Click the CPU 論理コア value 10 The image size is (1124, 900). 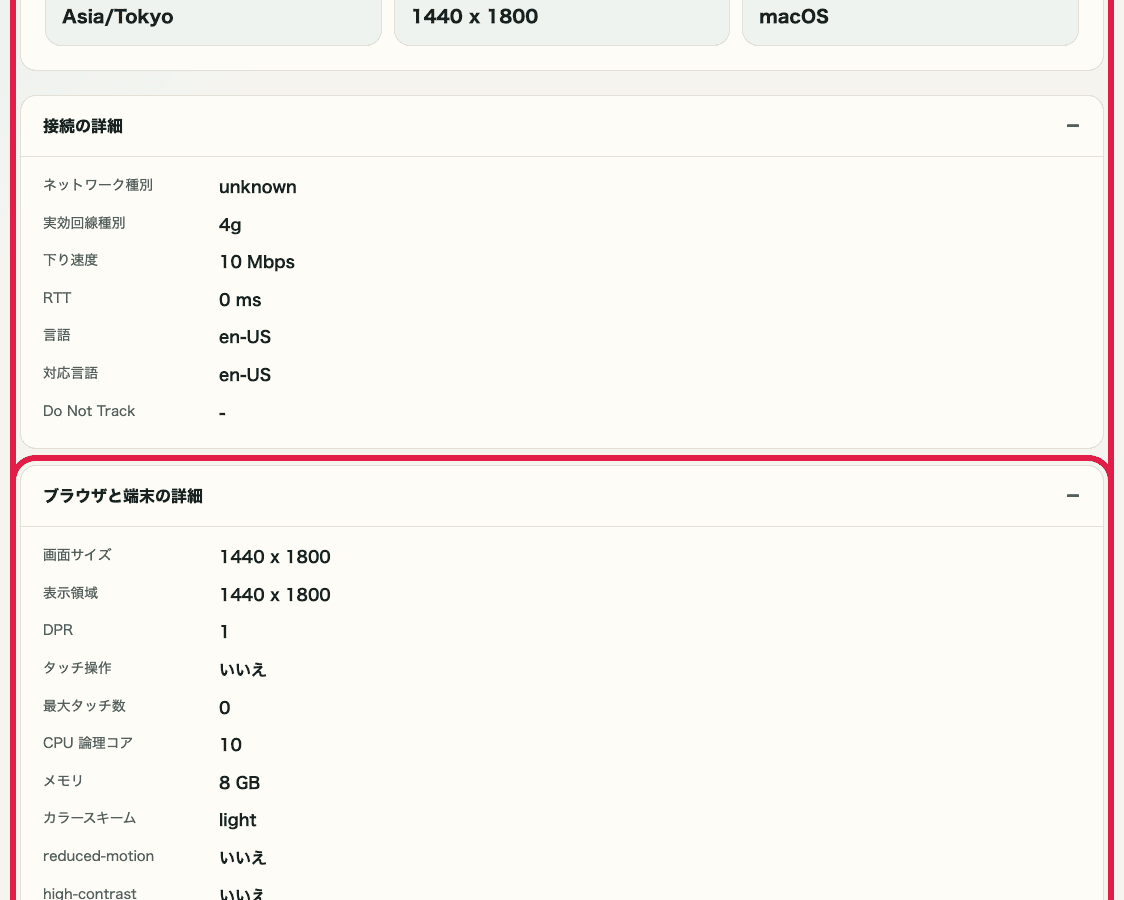click(230, 745)
